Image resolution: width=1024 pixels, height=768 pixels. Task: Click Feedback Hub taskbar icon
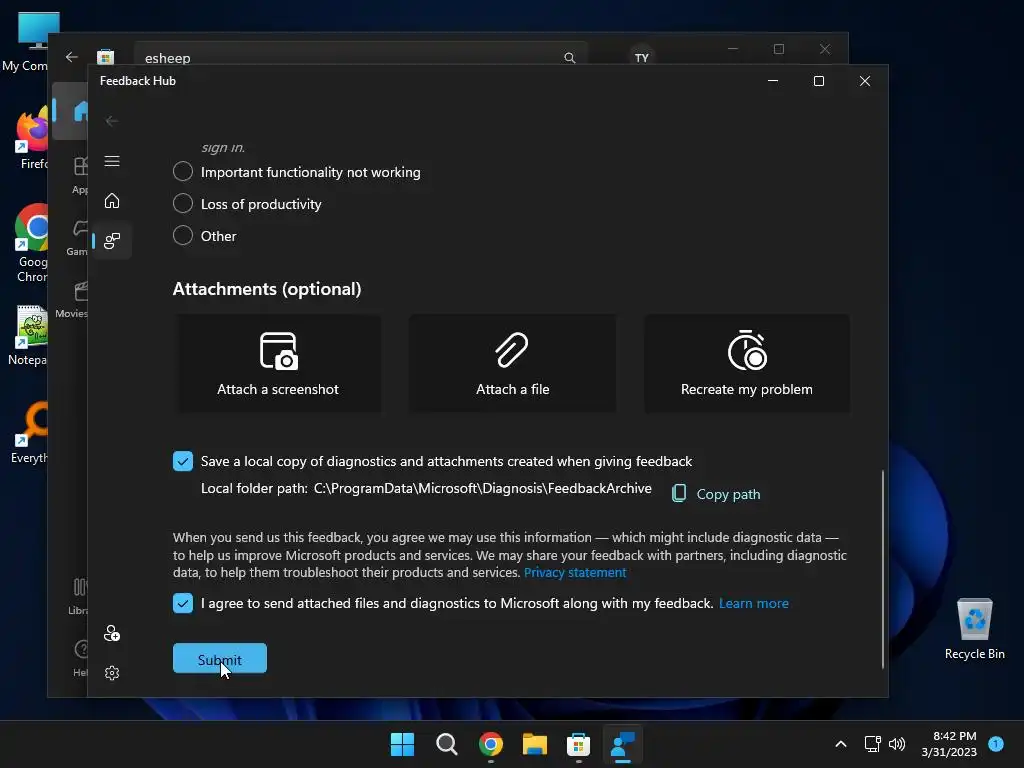click(x=622, y=744)
